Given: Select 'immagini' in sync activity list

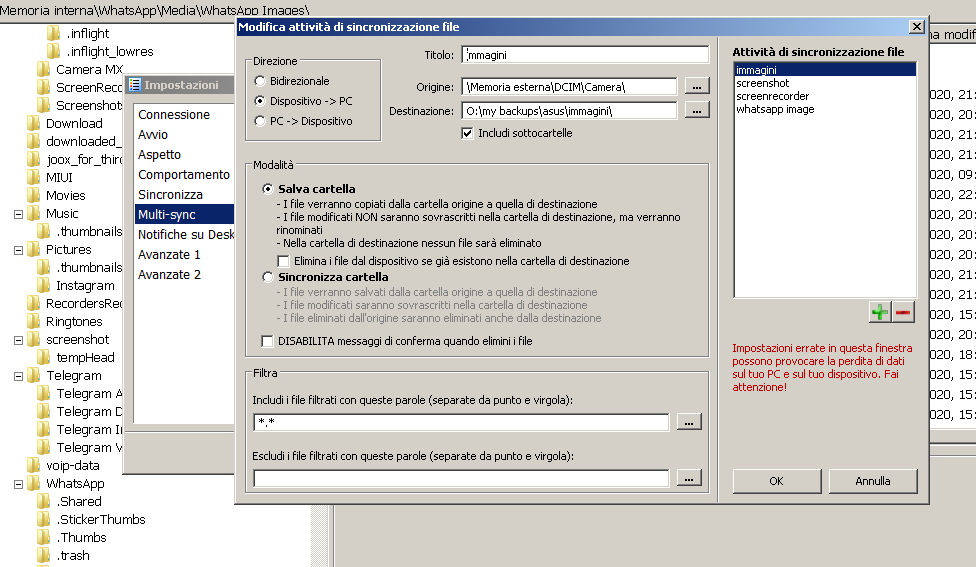Looking at the screenshot, I should (x=825, y=70).
